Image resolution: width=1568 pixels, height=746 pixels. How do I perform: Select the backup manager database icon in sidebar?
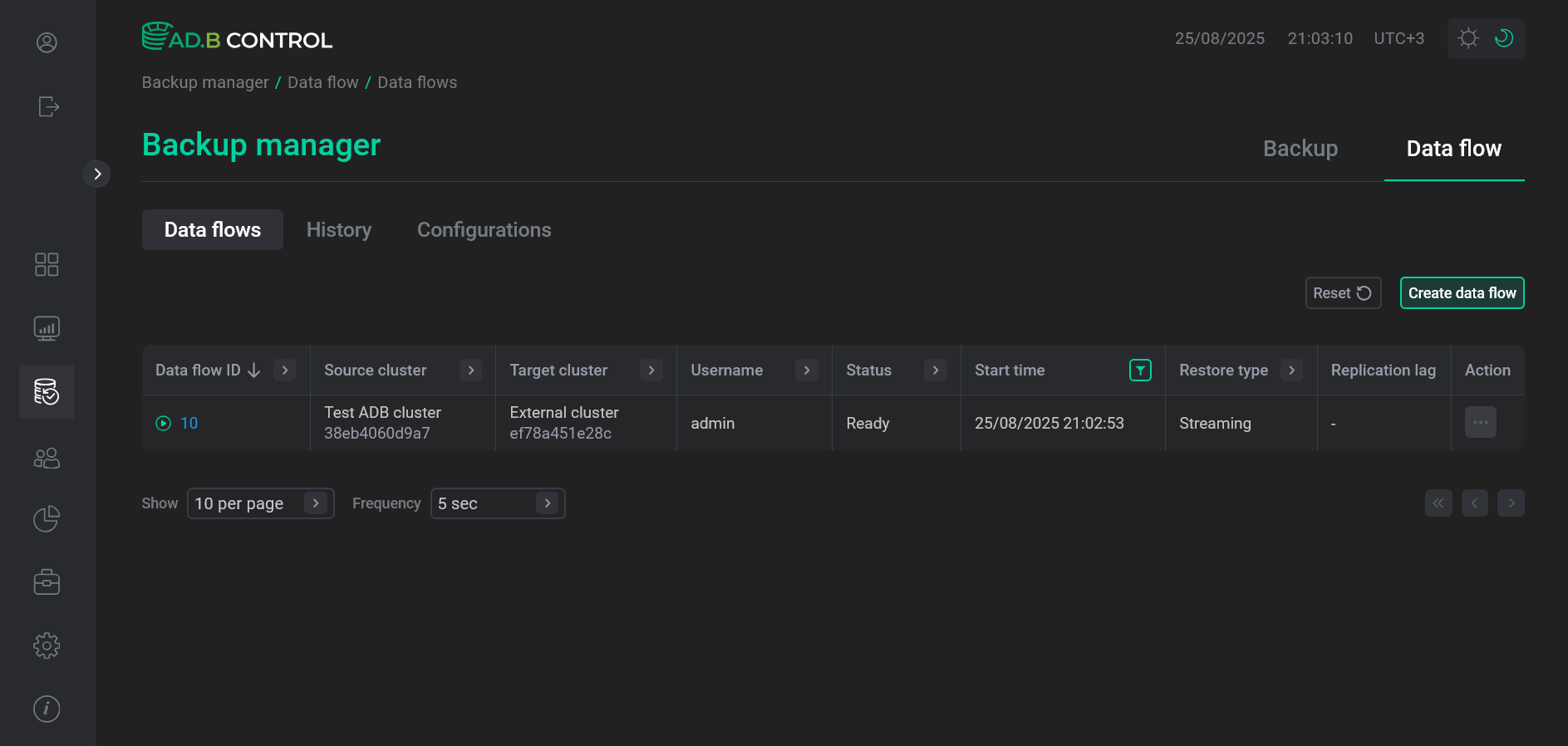click(x=47, y=391)
